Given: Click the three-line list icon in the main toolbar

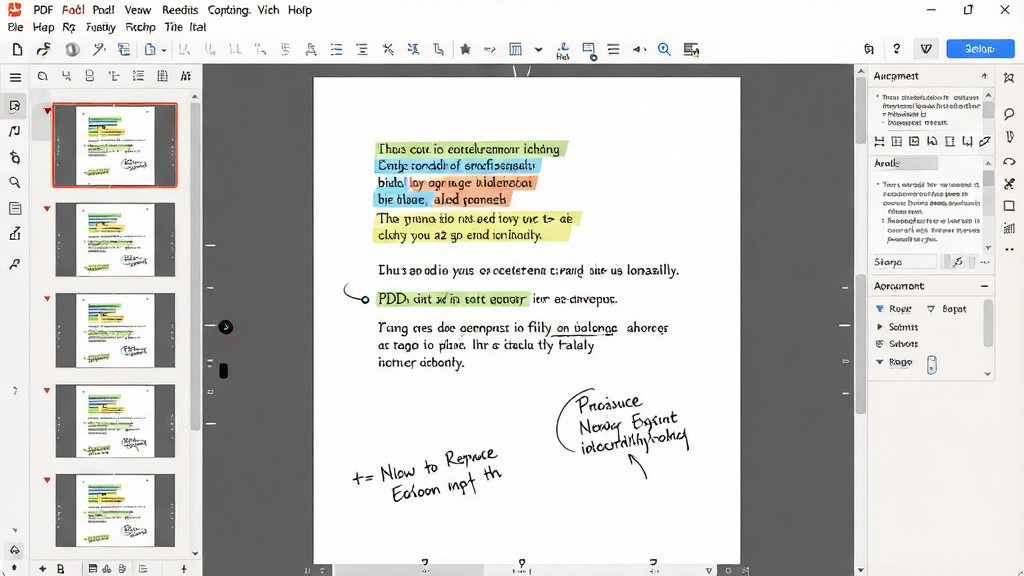Looking at the screenshot, I should [613, 50].
